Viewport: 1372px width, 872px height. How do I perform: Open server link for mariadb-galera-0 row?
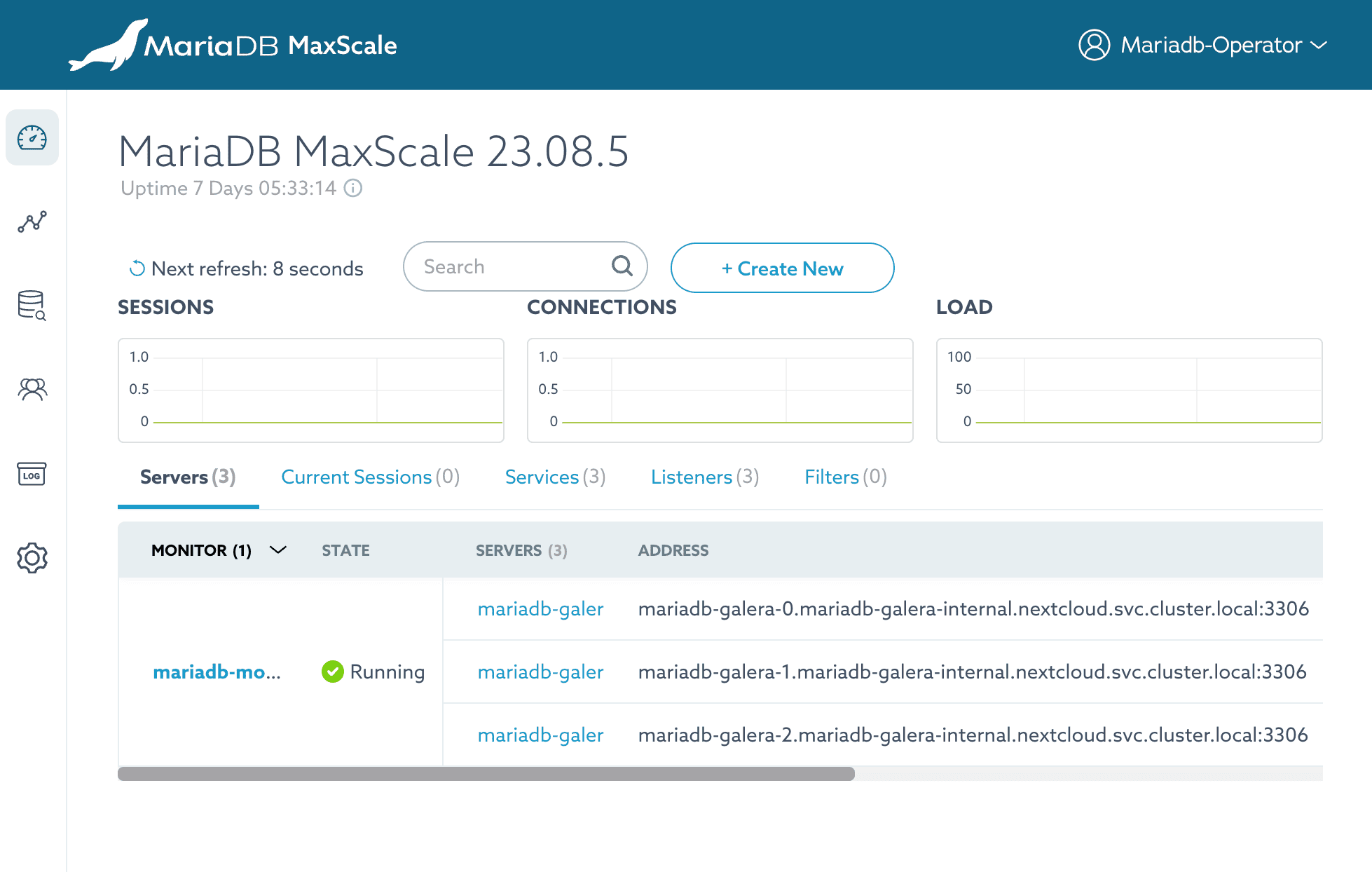540,608
